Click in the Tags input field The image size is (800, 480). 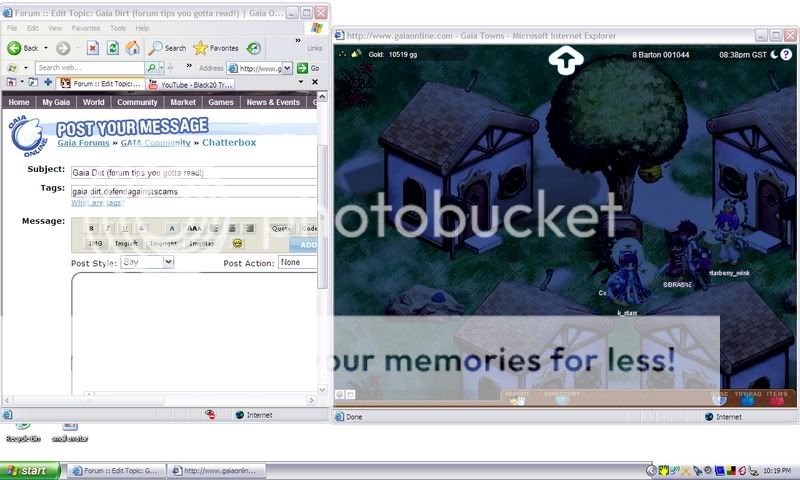[194, 191]
